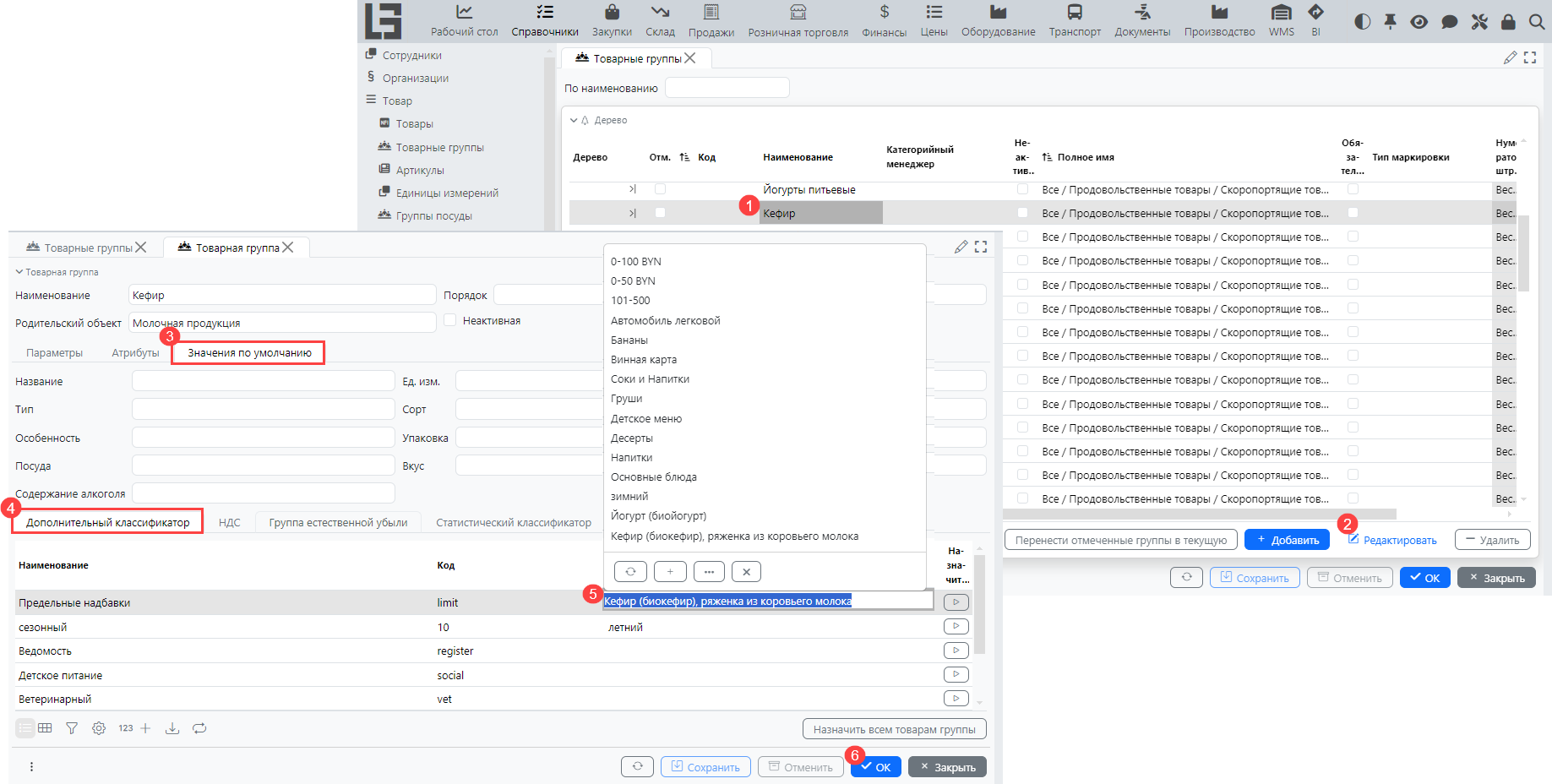Open the НДС tab
The width and height of the screenshot is (1552, 784).
(229, 523)
